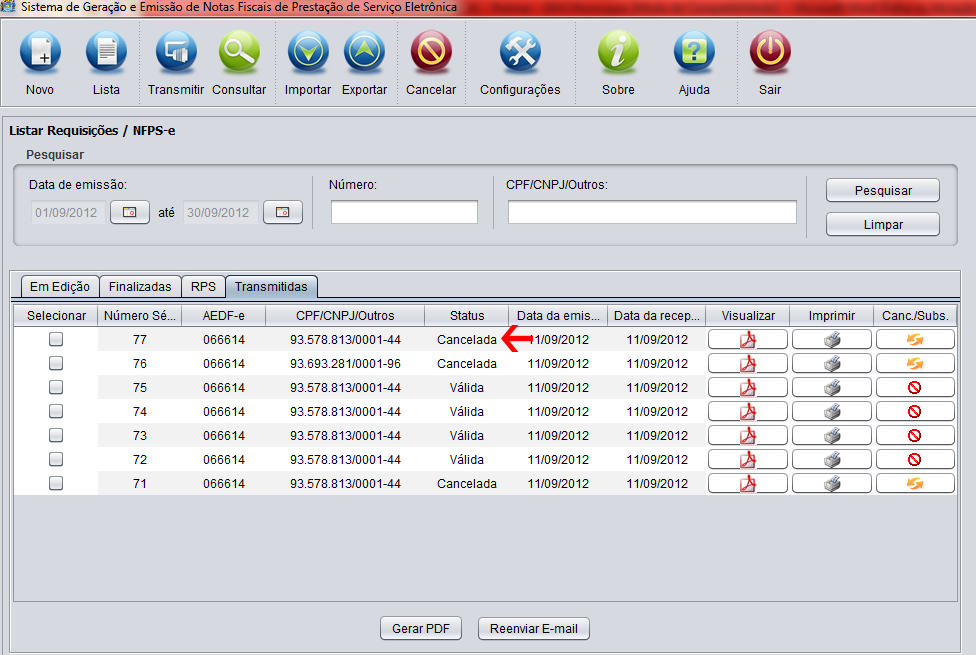Image resolution: width=976 pixels, height=655 pixels.
Task: Print note number 77
Action: (832, 339)
